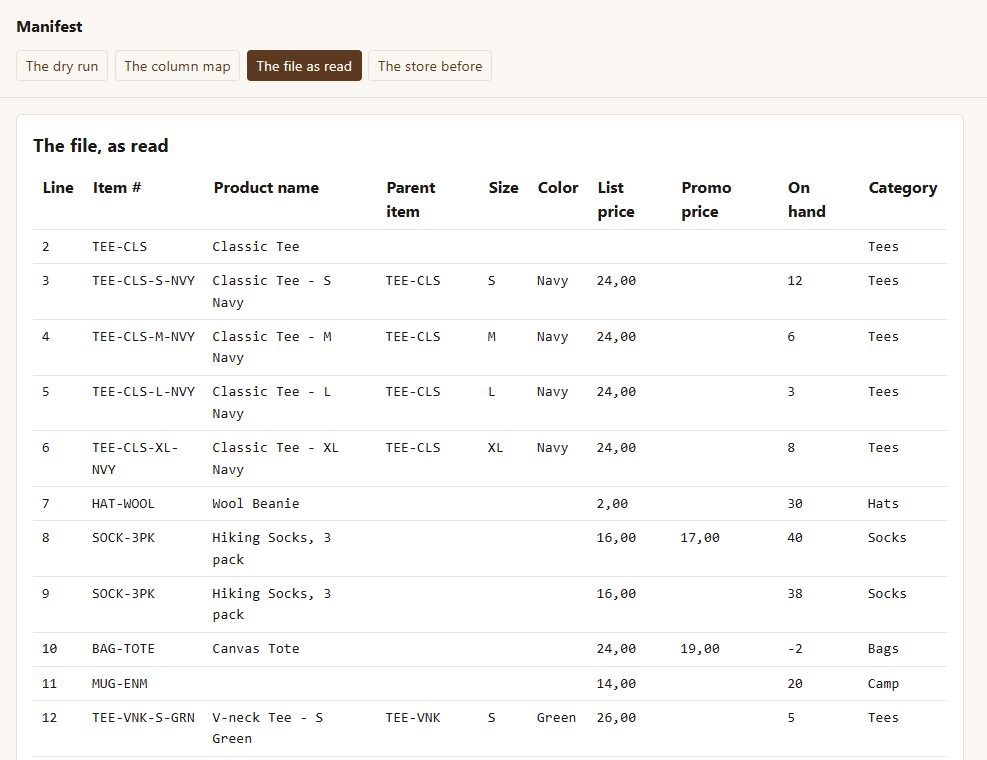
Task: Click the promo price 17,00
Action: 700,538
